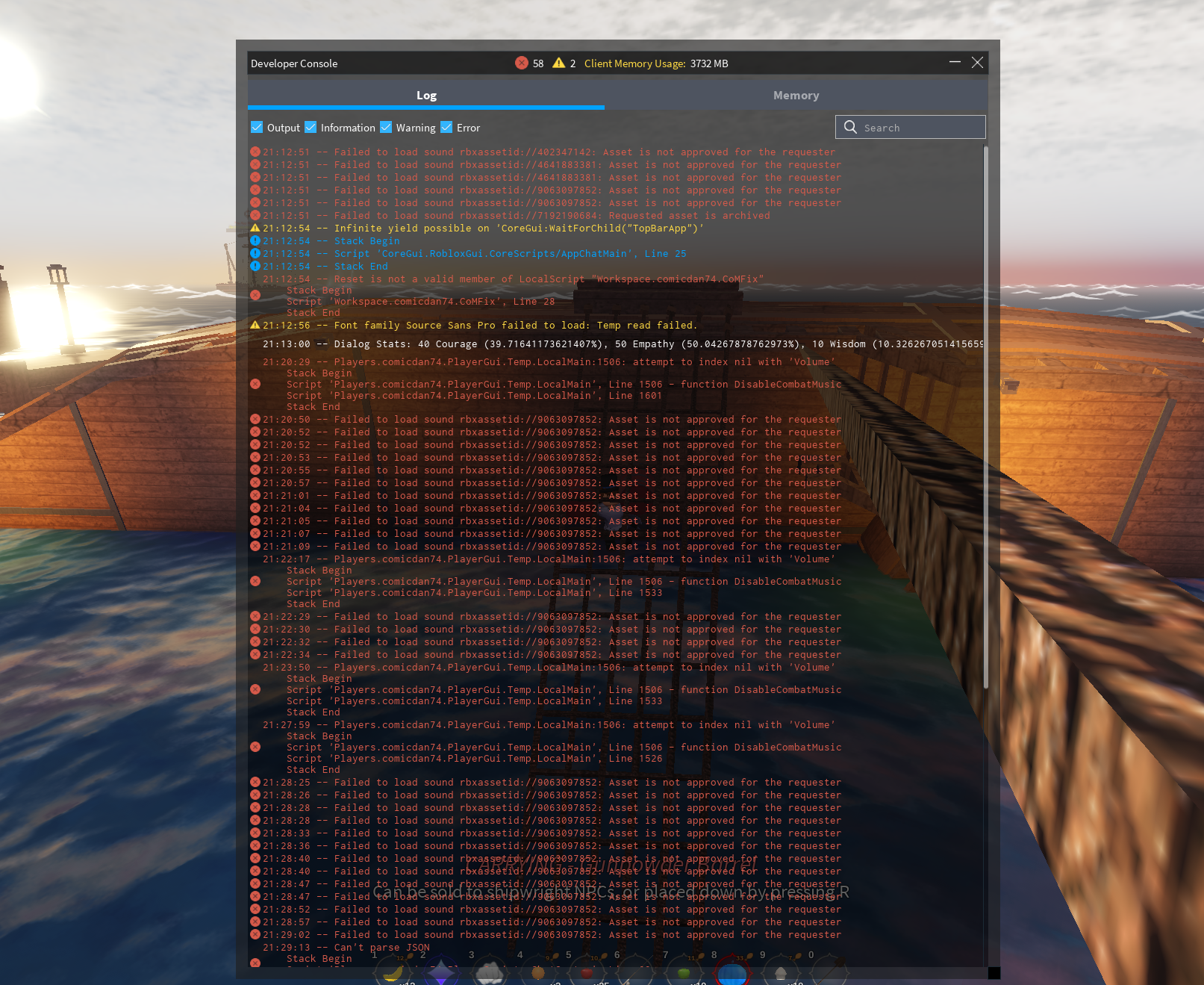Select the blue item in hotbar slot 8
1204x985 pixels.
coord(732,973)
